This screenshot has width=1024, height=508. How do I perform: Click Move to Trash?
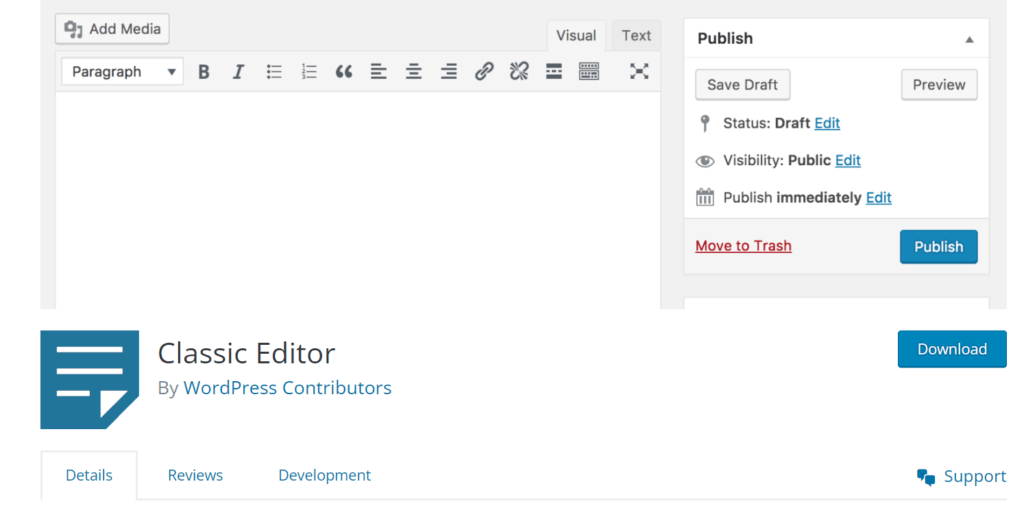(743, 246)
